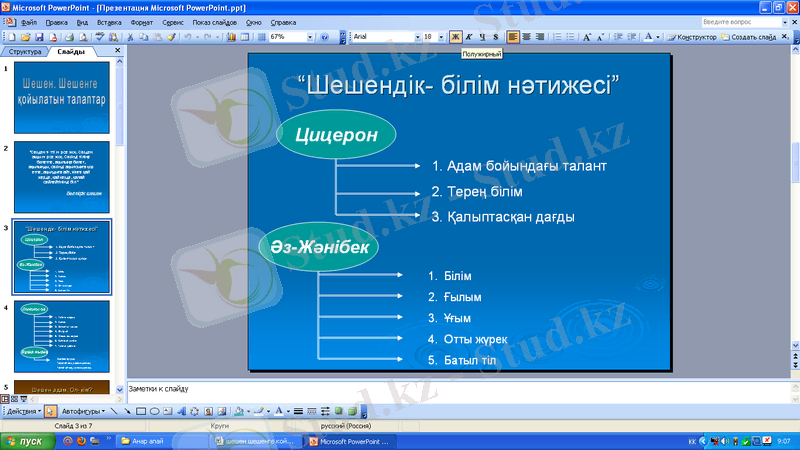Click the Increase Font Size icon
The image size is (800, 450).
(x=587, y=37)
